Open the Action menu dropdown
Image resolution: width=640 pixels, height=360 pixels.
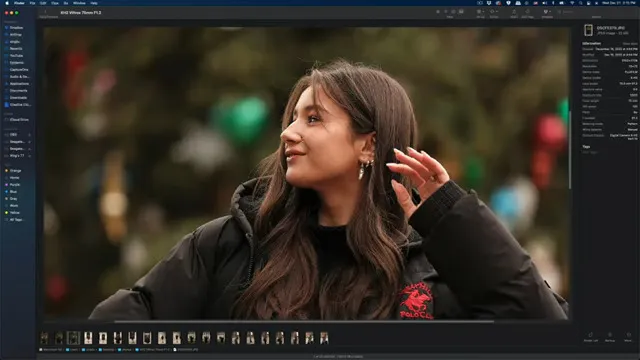point(494,12)
